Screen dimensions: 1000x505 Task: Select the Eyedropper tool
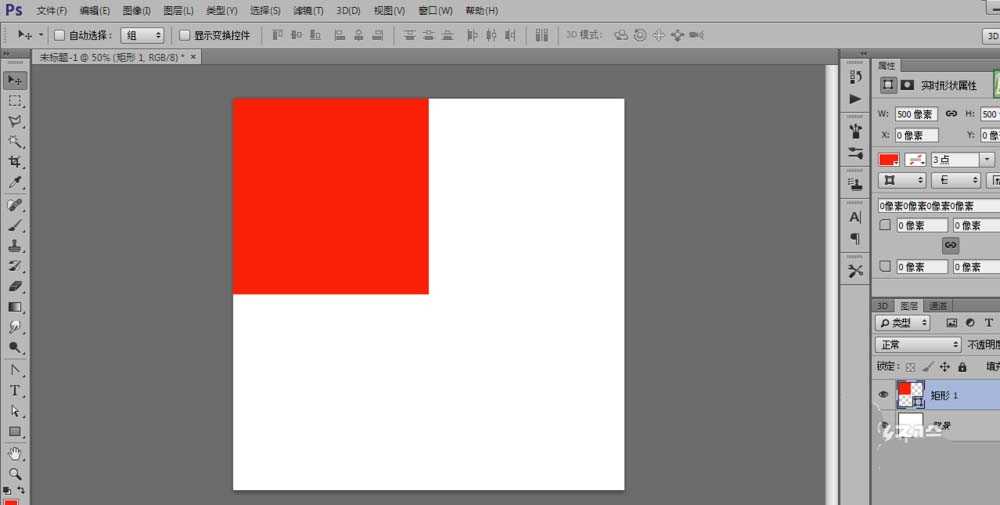pos(15,183)
